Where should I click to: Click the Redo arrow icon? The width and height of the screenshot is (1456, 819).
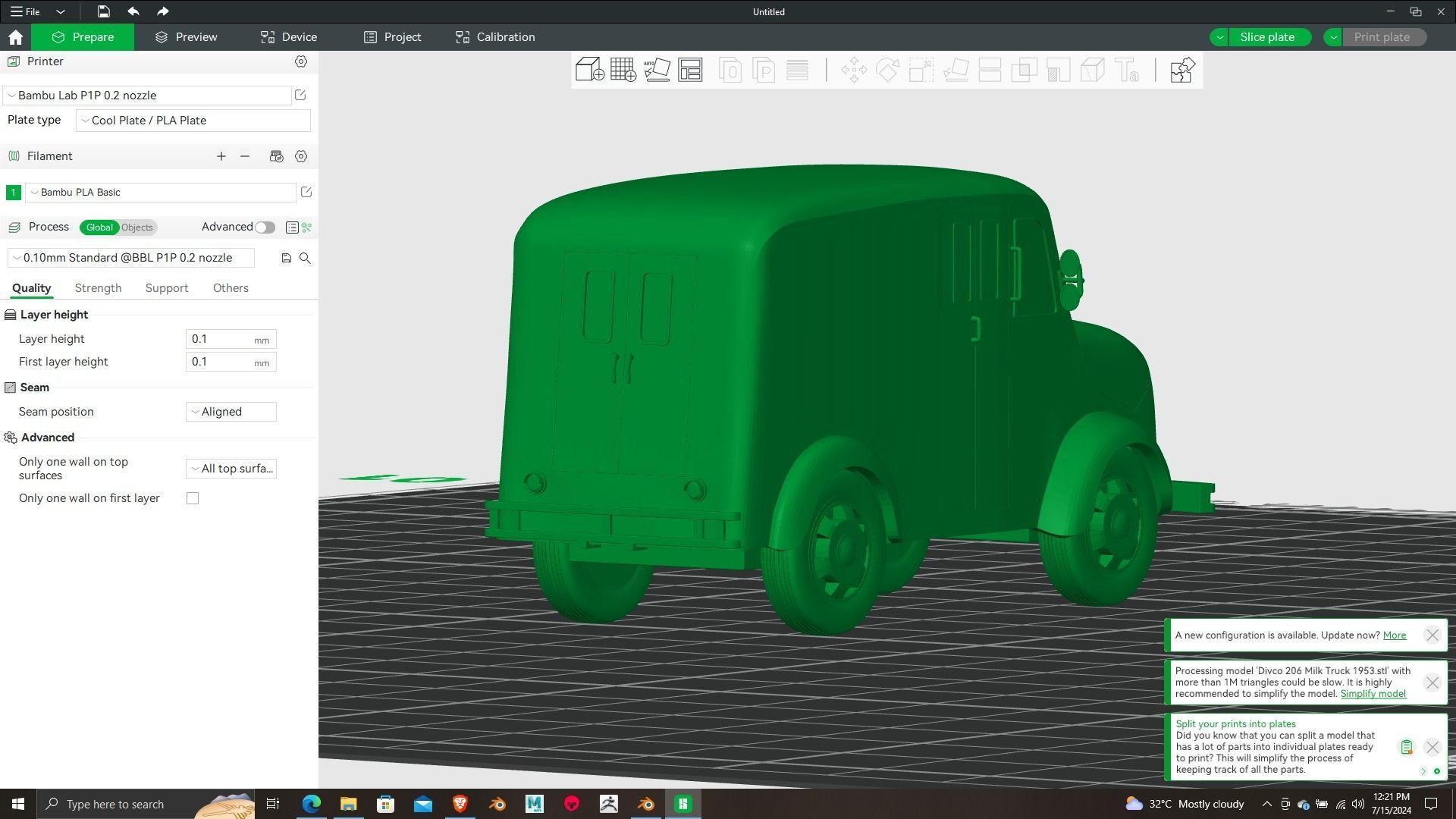coord(162,11)
